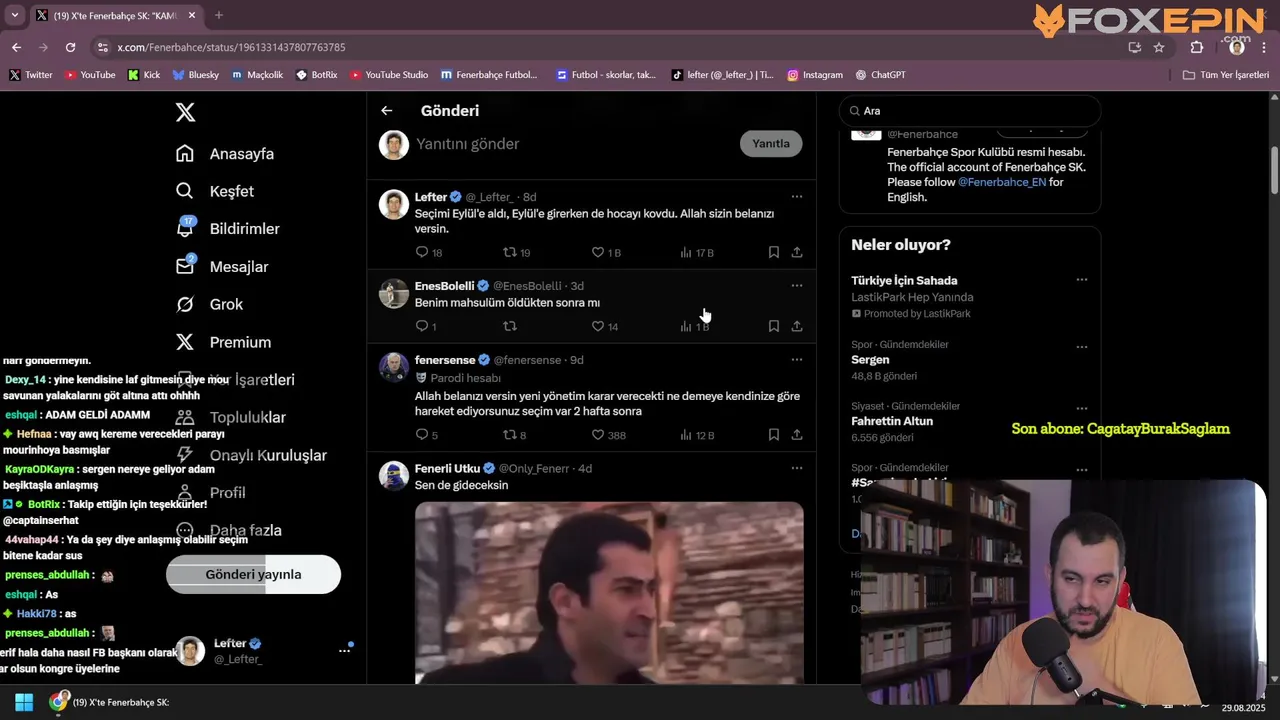
Task: Focus the Ara search field
Action: [x=970, y=111]
